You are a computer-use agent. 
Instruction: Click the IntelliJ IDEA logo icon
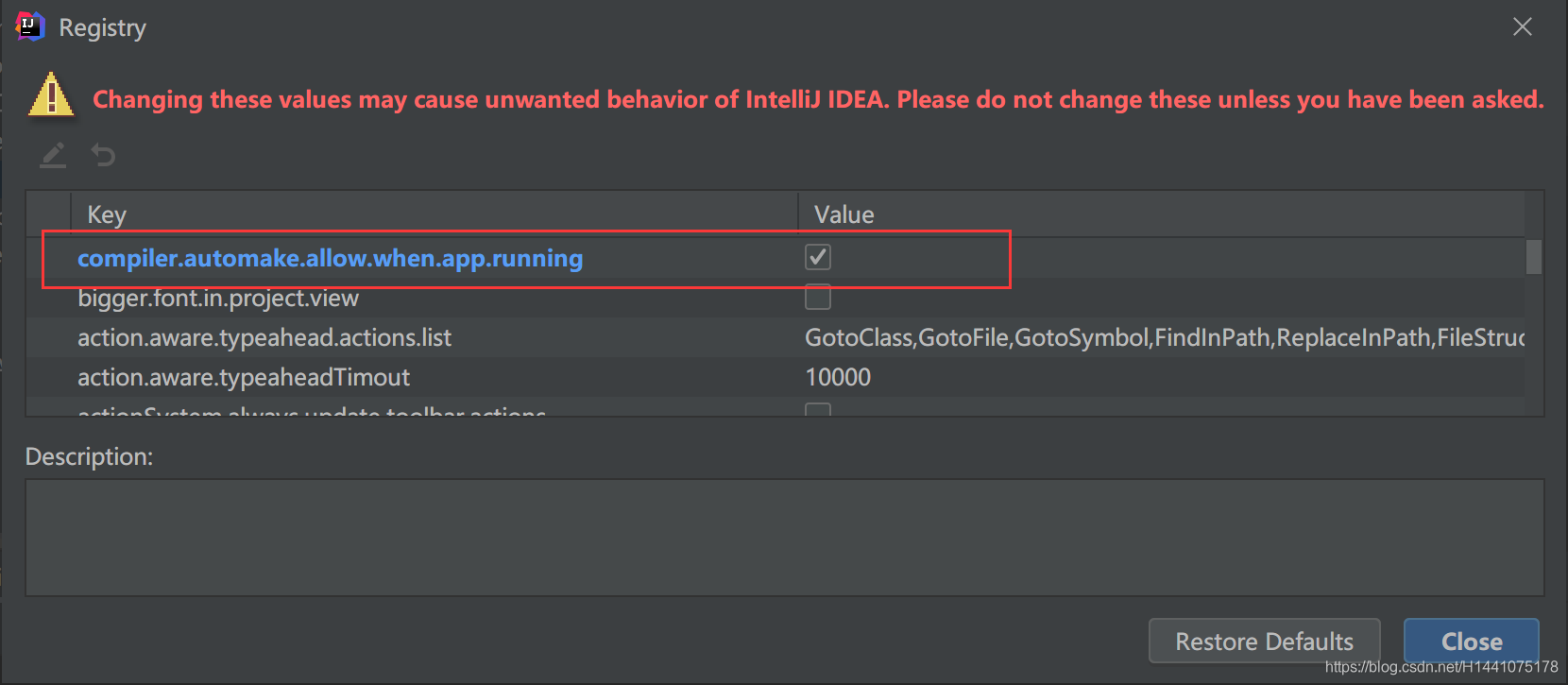click(30, 27)
